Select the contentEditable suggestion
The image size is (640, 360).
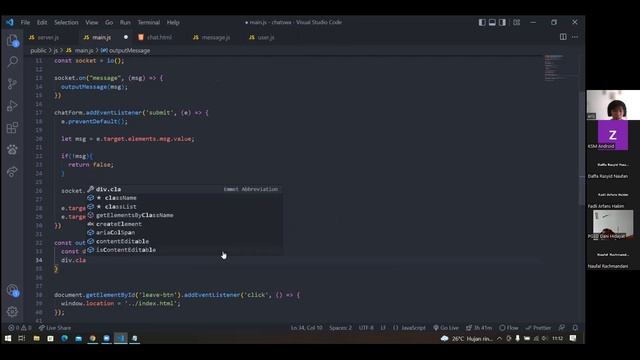point(184,241)
